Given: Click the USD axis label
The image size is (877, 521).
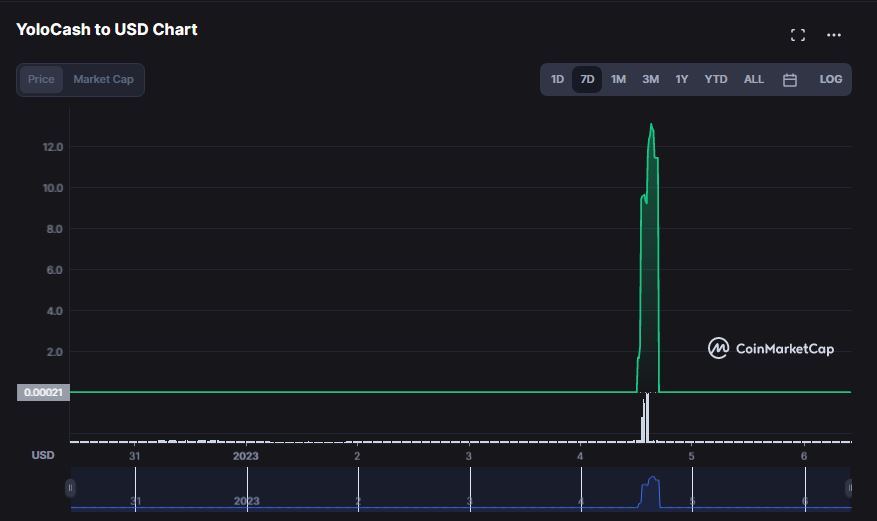Looking at the screenshot, I should 43,455.
